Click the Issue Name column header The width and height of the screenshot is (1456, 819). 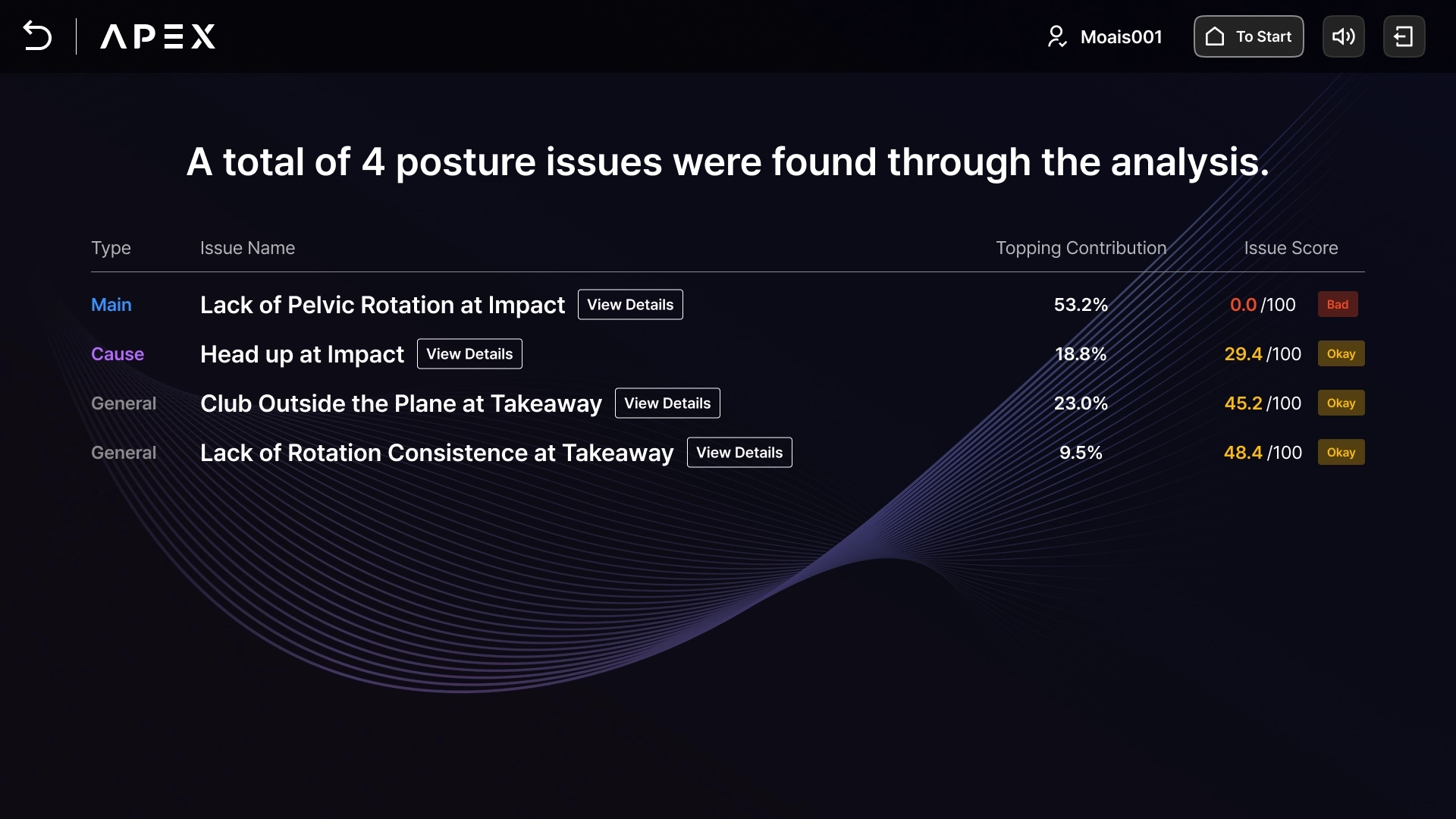point(247,248)
